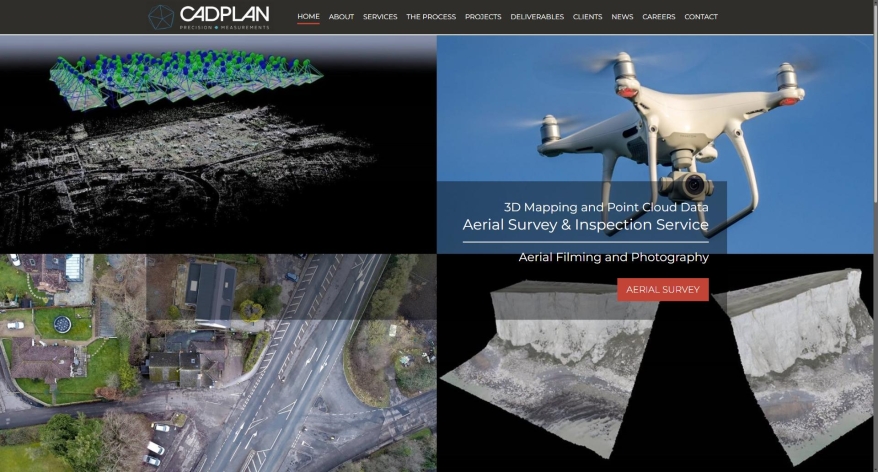Open the HOME menu item

coord(308,17)
